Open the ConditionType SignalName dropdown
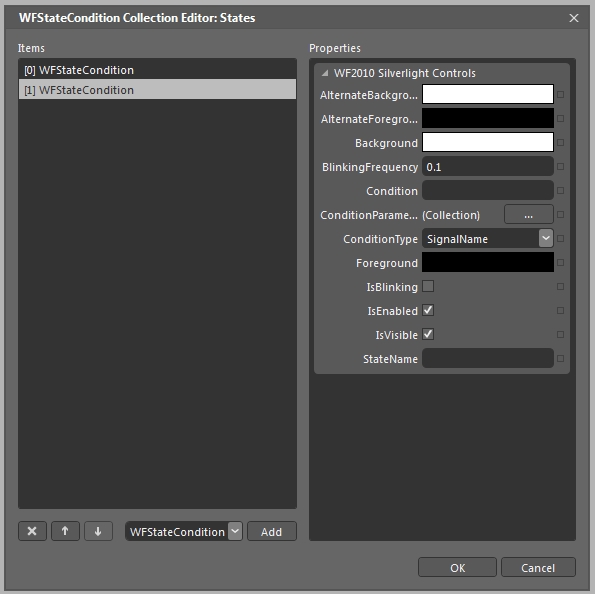595x594 pixels. click(546, 238)
